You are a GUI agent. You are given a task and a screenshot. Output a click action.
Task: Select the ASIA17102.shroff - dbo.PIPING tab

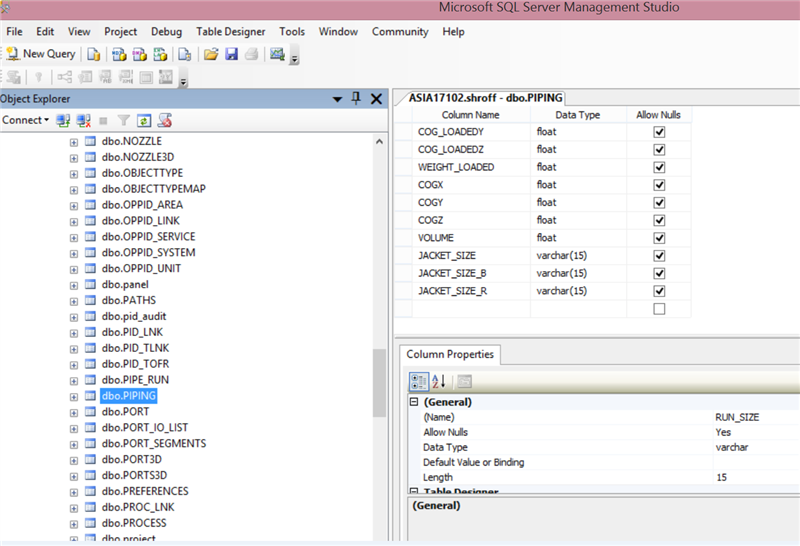coord(485,98)
